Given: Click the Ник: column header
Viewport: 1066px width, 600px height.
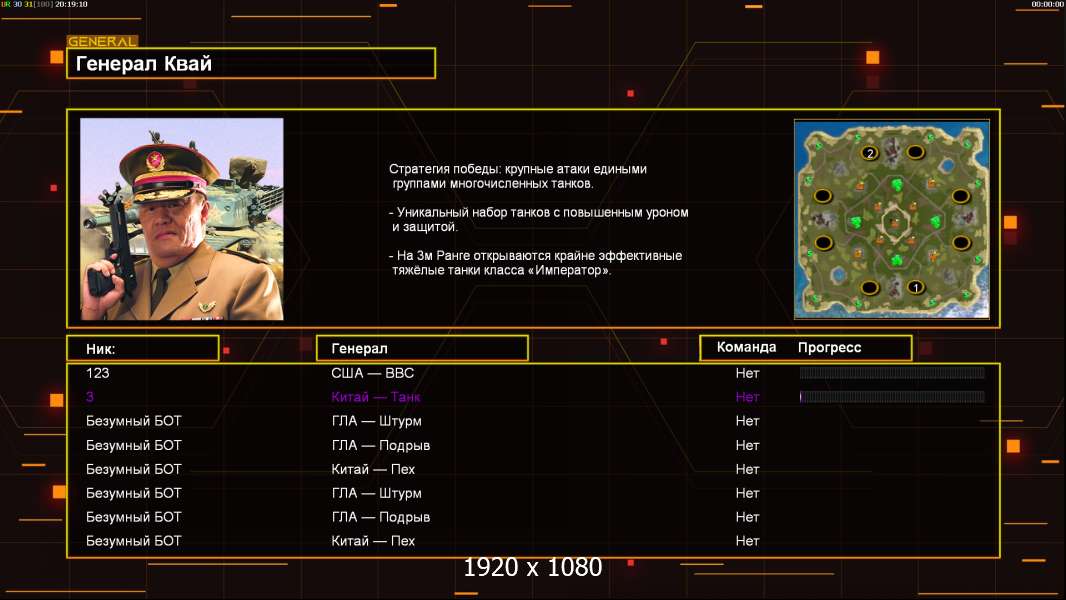Looking at the screenshot, I should [142, 348].
